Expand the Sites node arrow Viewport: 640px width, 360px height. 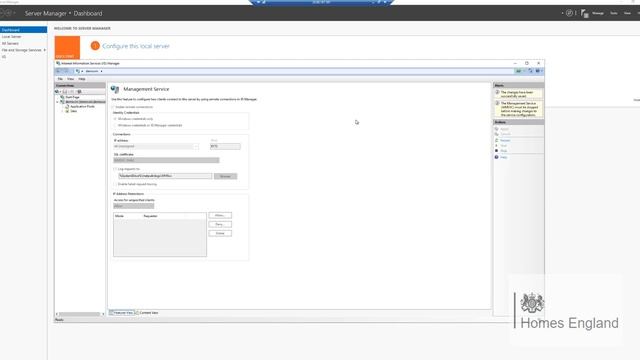click(x=62, y=111)
